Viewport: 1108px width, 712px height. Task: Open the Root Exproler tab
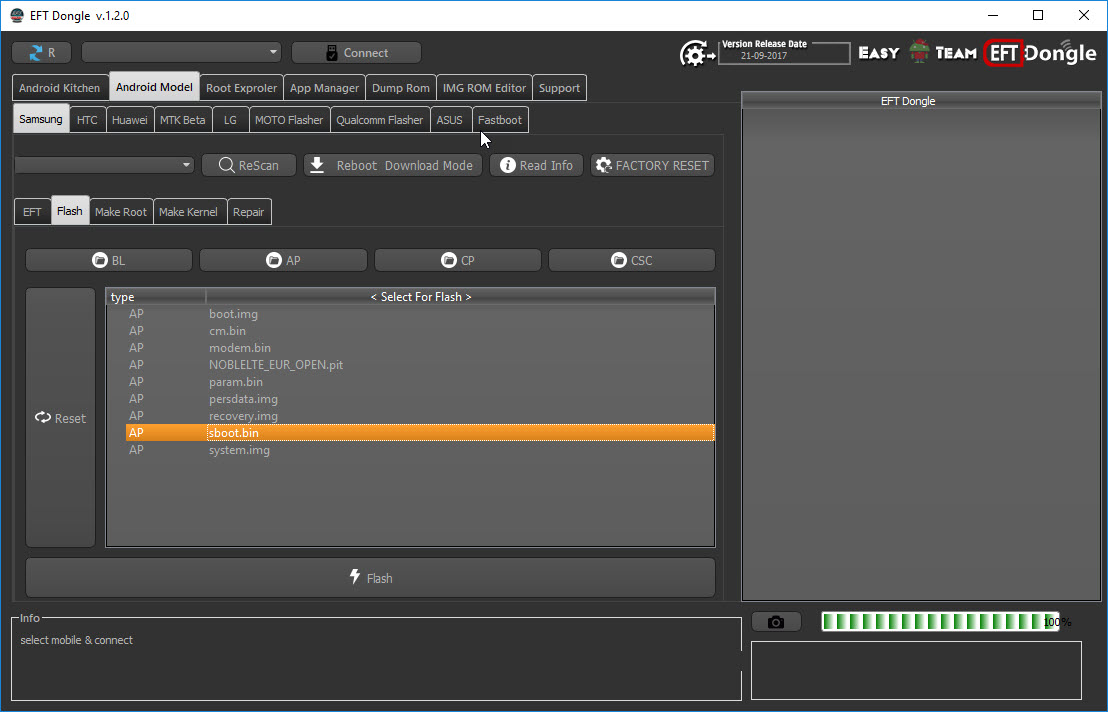[x=242, y=88]
